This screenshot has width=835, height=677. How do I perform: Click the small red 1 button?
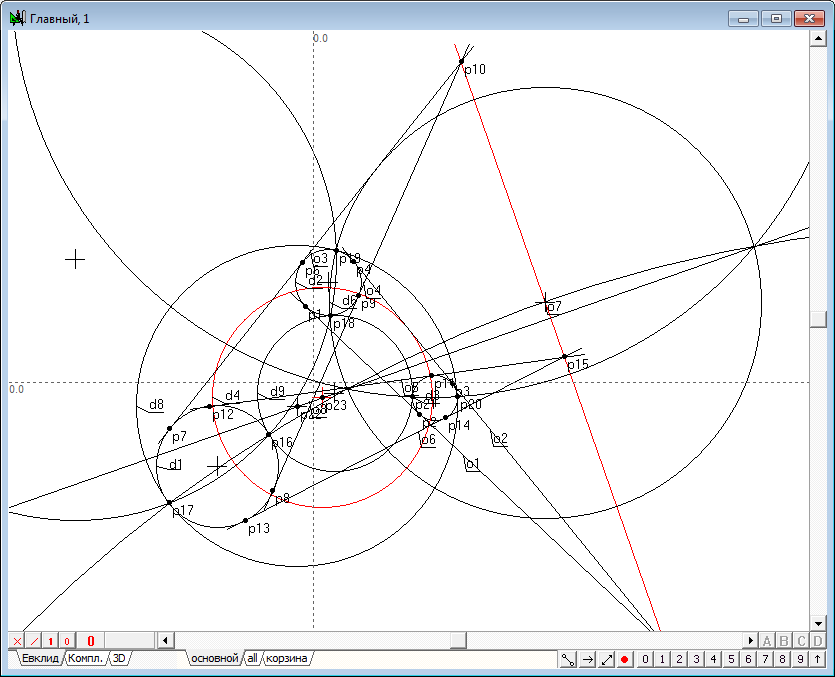coord(51,641)
